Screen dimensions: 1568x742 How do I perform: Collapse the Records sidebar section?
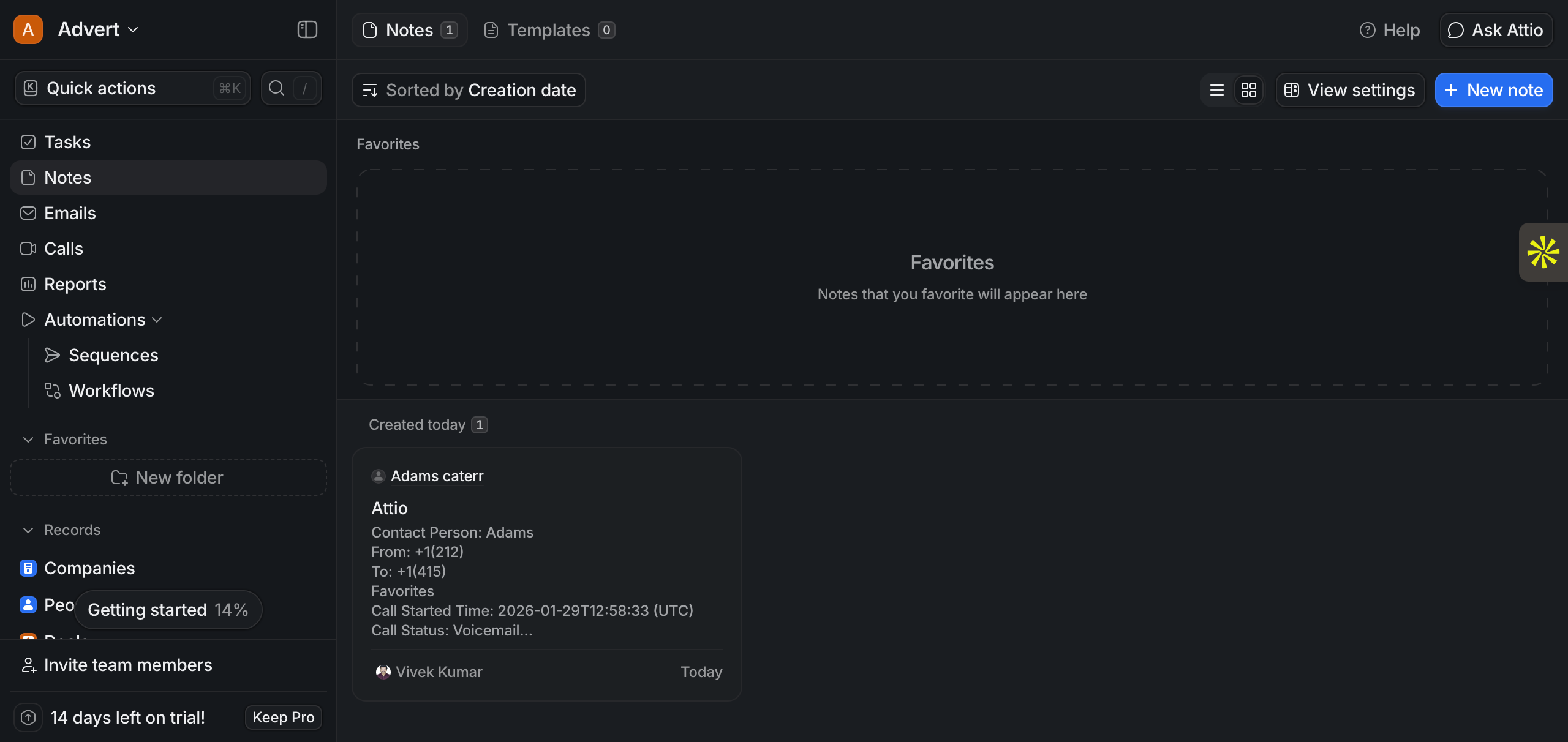click(28, 530)
